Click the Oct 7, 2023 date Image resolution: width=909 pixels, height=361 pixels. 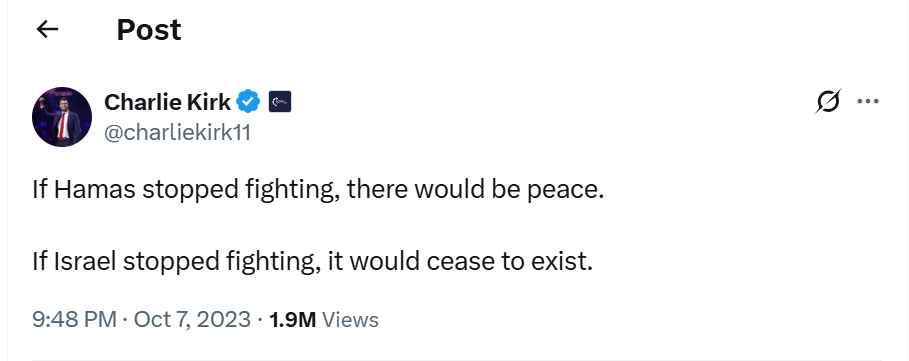click(x=192, y=320)
